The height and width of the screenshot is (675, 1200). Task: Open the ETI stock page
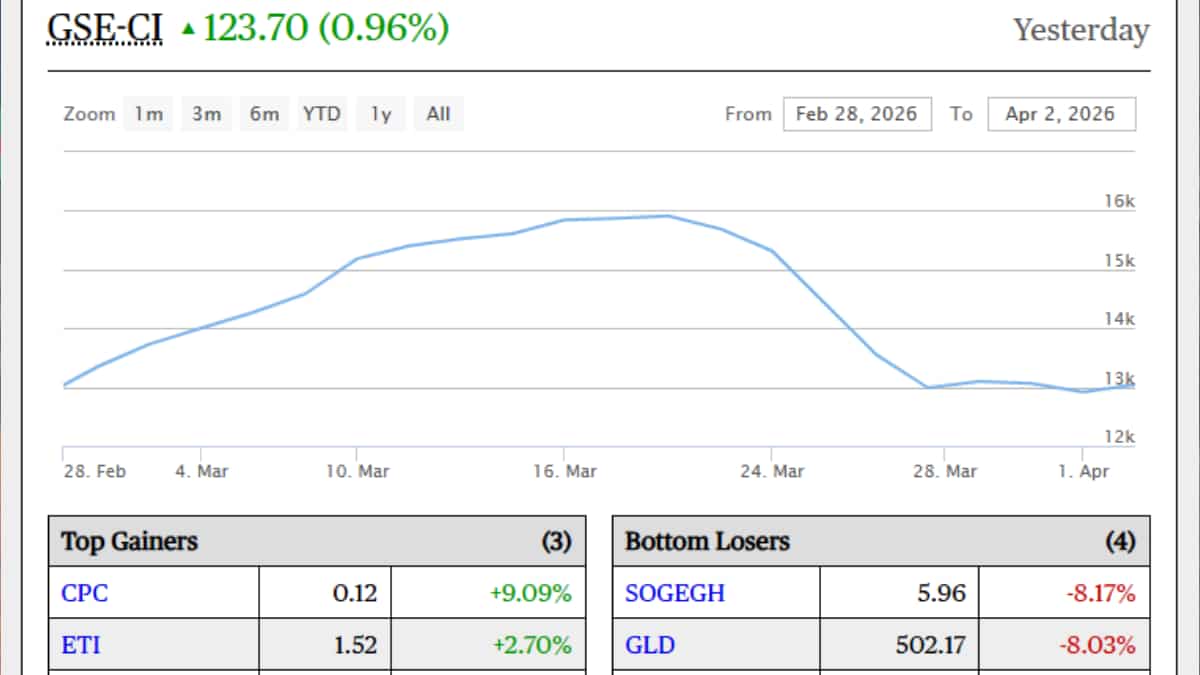point(82,645)
